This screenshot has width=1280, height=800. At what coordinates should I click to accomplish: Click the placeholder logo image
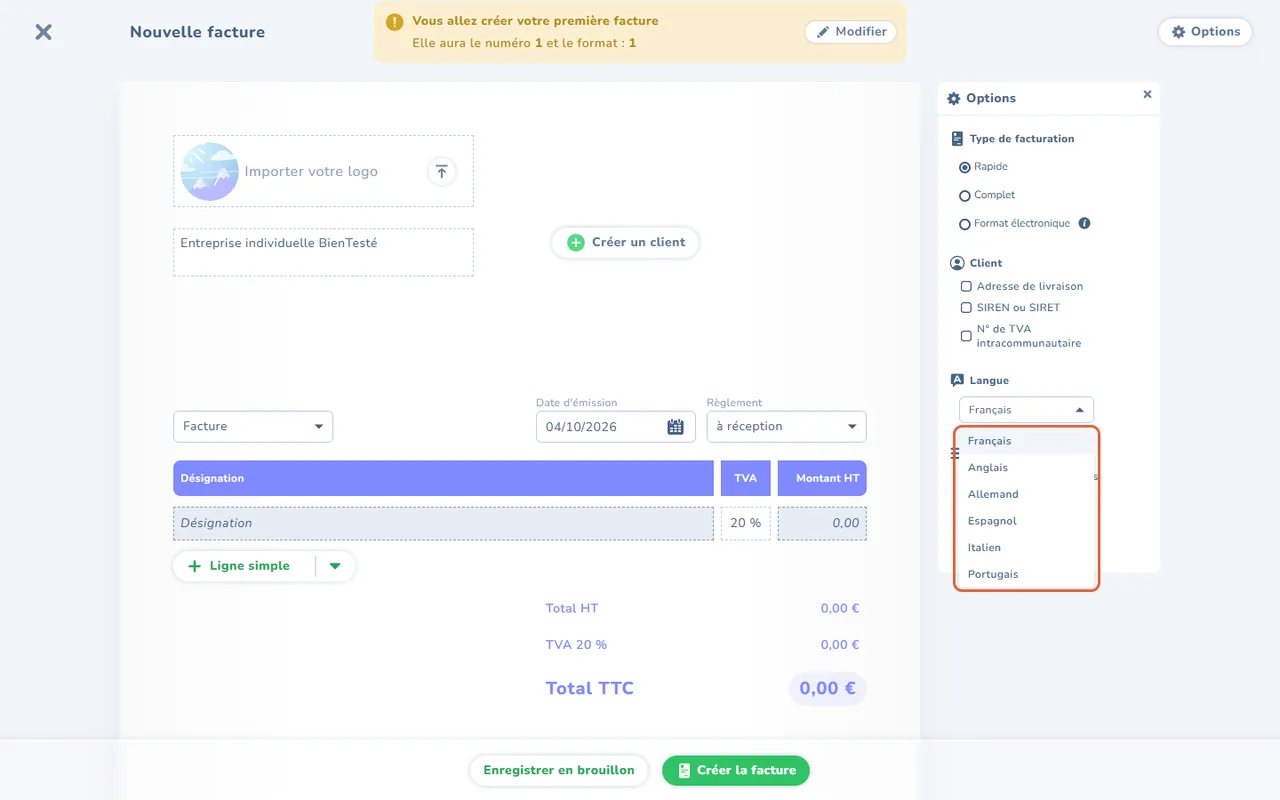point(209,171)
